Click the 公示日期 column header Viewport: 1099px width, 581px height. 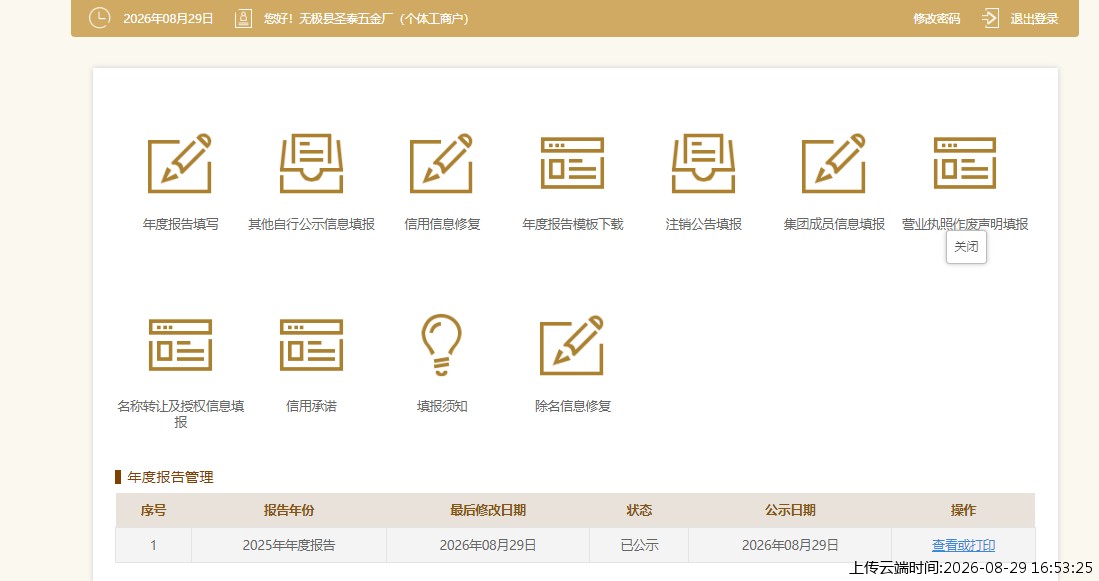click(790, 510)
